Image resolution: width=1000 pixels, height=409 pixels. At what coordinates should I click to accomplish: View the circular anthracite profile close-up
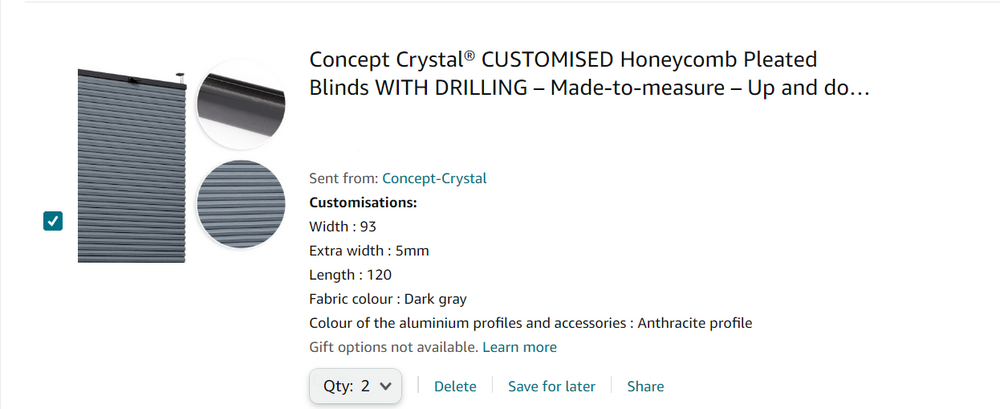point(241,104)
